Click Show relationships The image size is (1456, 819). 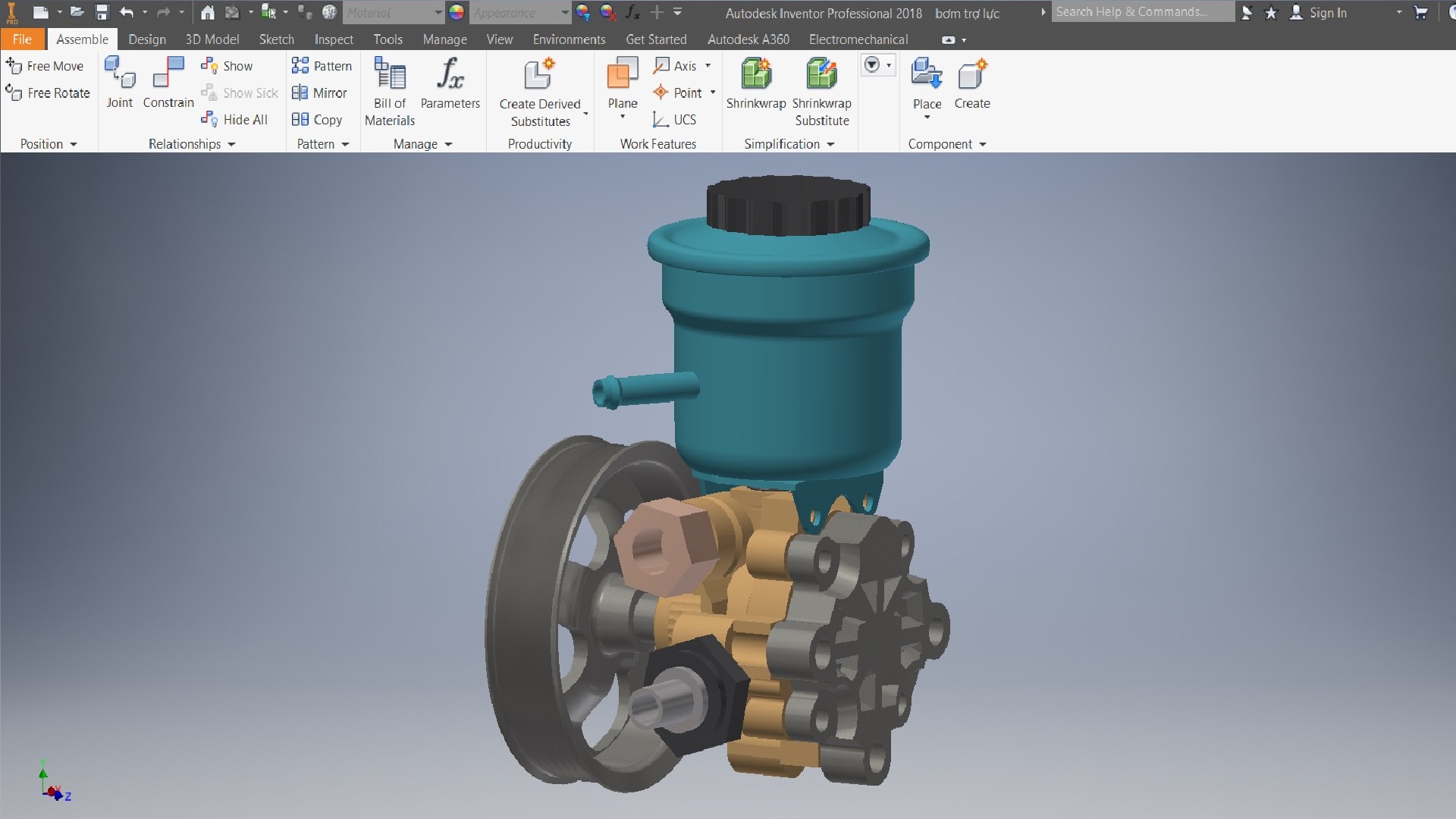pos(227,66)
